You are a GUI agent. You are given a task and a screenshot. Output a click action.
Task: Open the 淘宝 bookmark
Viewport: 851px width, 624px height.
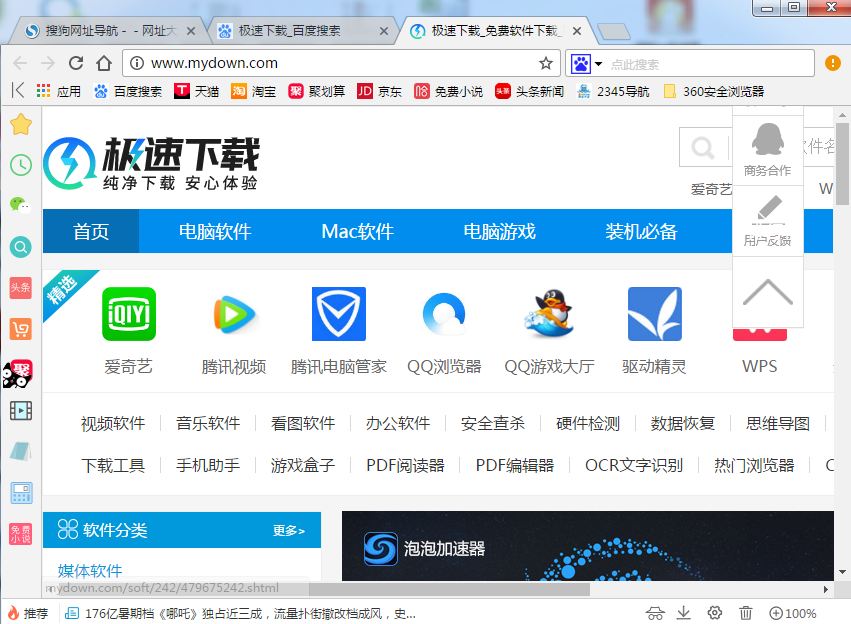[253, 91]
